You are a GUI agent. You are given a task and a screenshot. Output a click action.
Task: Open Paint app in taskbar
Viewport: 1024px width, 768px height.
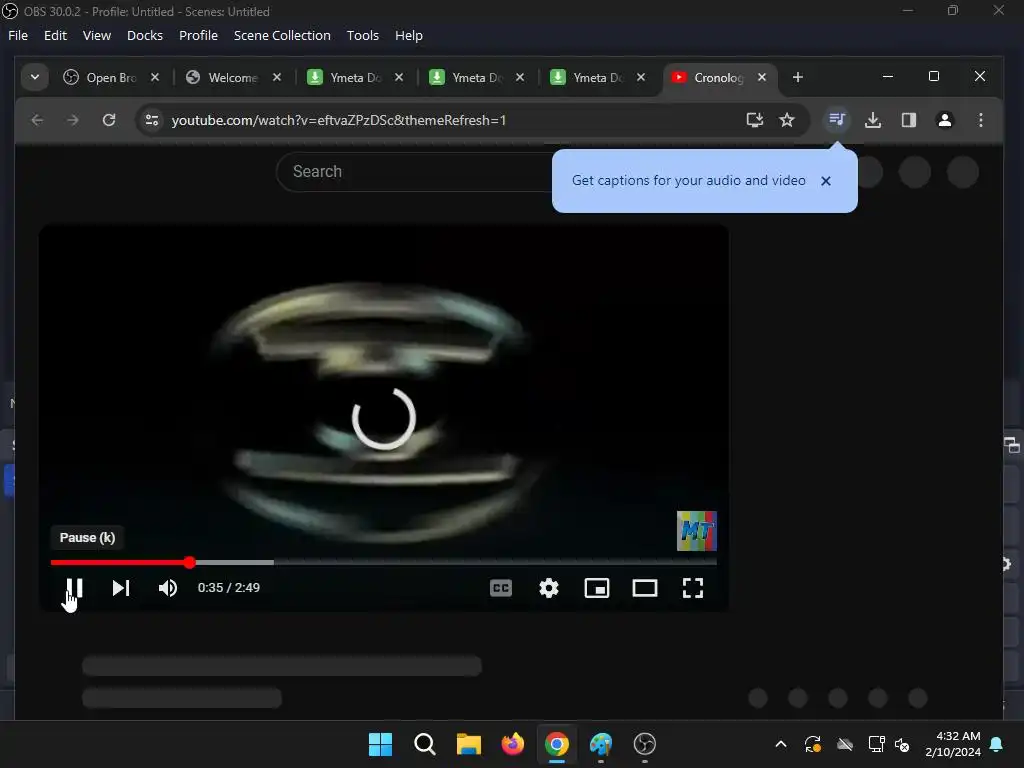point(601,744)
